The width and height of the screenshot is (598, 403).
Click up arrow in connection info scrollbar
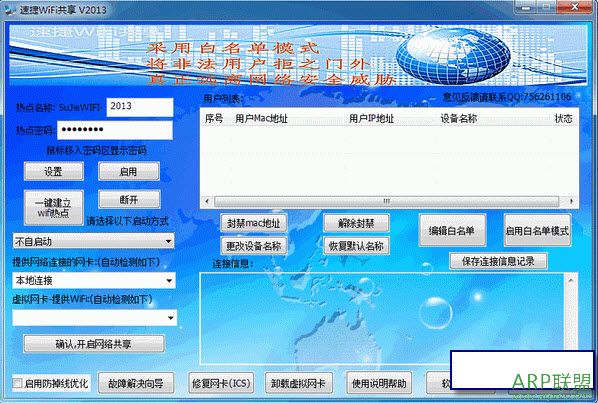click(x=571, y=280)
